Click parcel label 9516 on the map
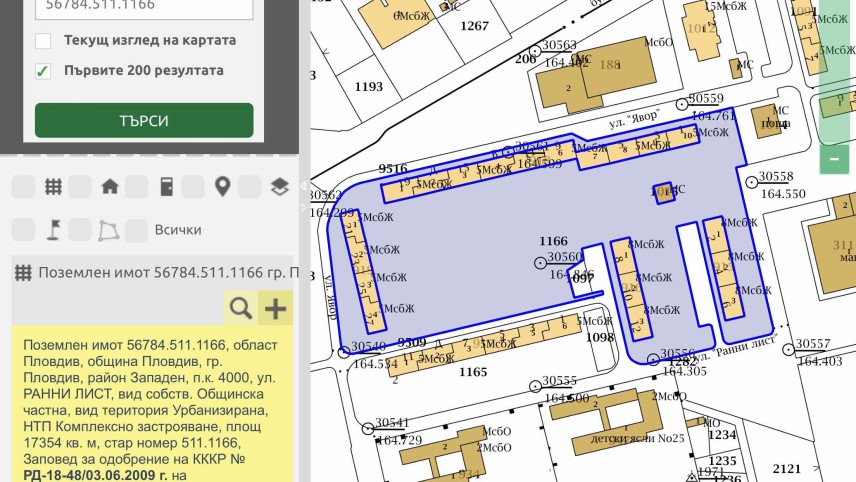Screen dimensions: 856x482 393,169
